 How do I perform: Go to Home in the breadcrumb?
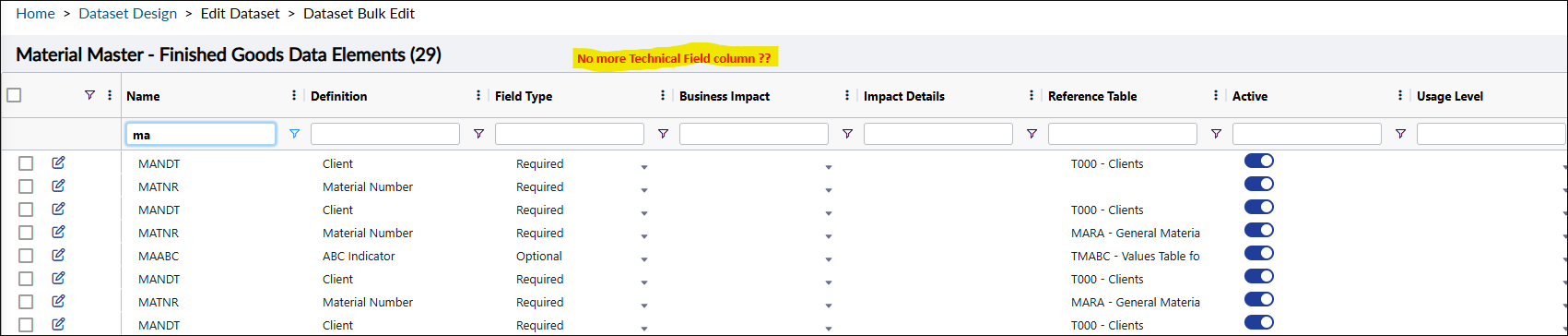[35, 14]
